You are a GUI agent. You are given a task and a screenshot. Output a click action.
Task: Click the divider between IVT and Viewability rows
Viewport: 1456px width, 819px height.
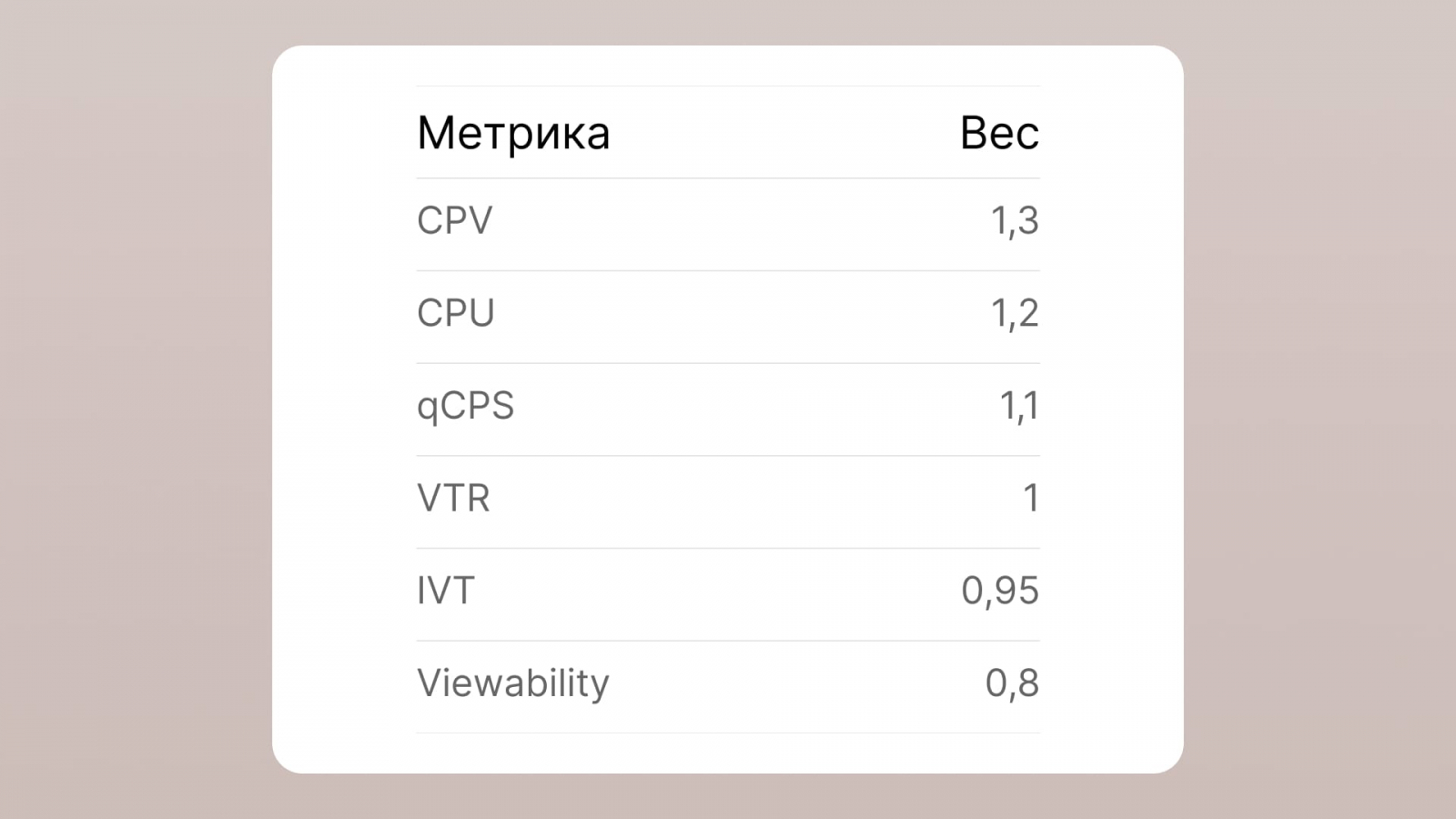pos(728,641)
